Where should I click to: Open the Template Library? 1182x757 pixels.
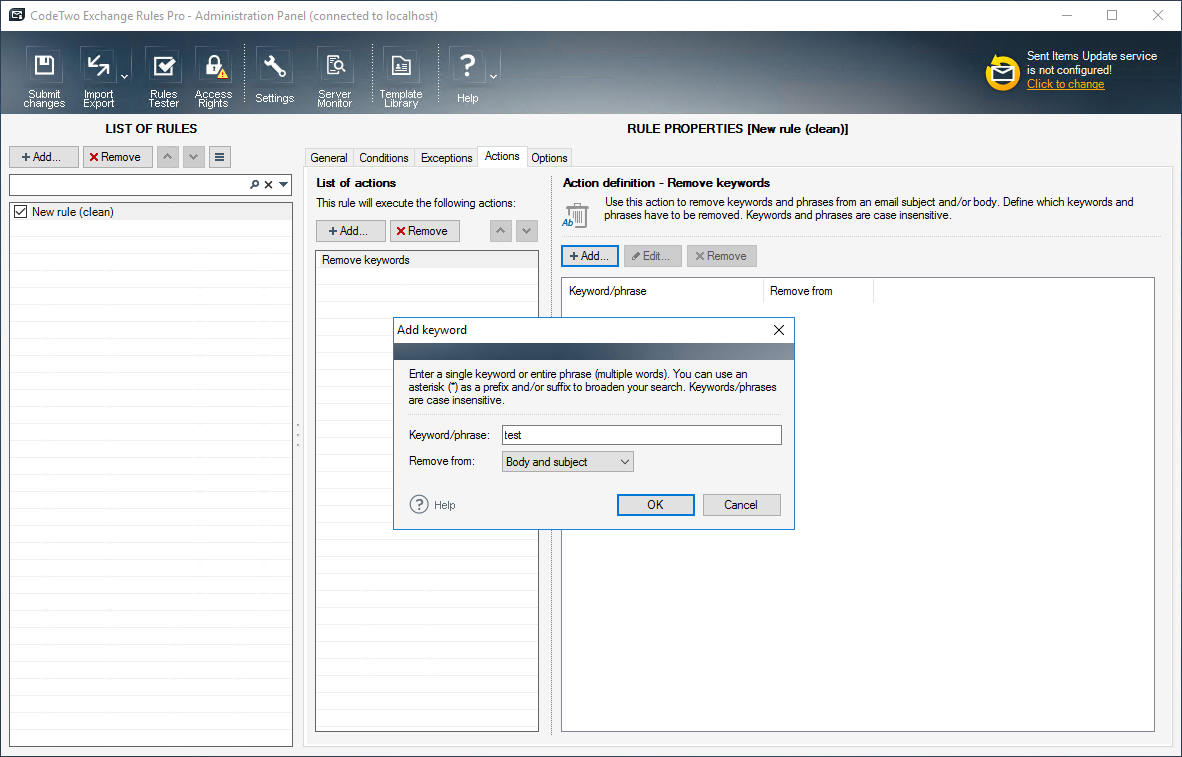coord(400,77)
